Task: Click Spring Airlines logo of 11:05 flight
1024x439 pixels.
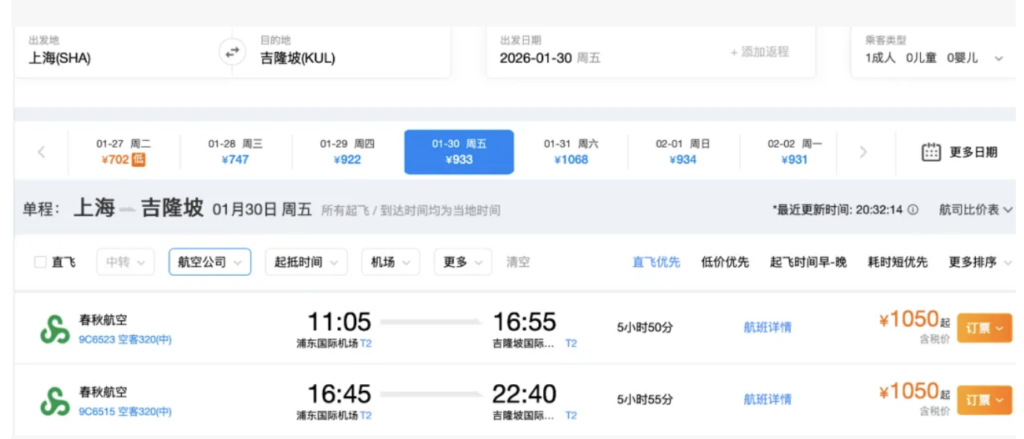Action: [54, 329]
